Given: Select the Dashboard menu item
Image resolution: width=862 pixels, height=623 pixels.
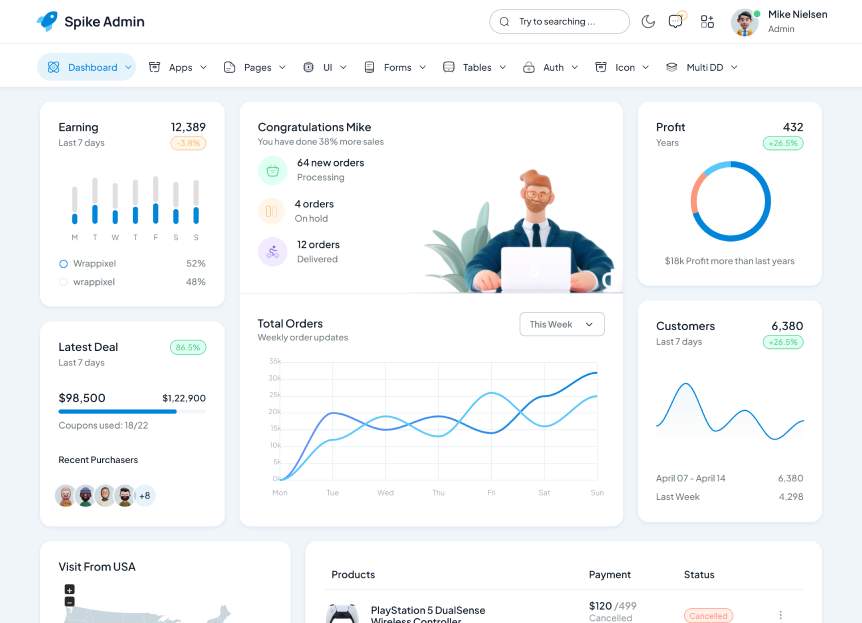Looking at the screenshot, I should [87, 67].
